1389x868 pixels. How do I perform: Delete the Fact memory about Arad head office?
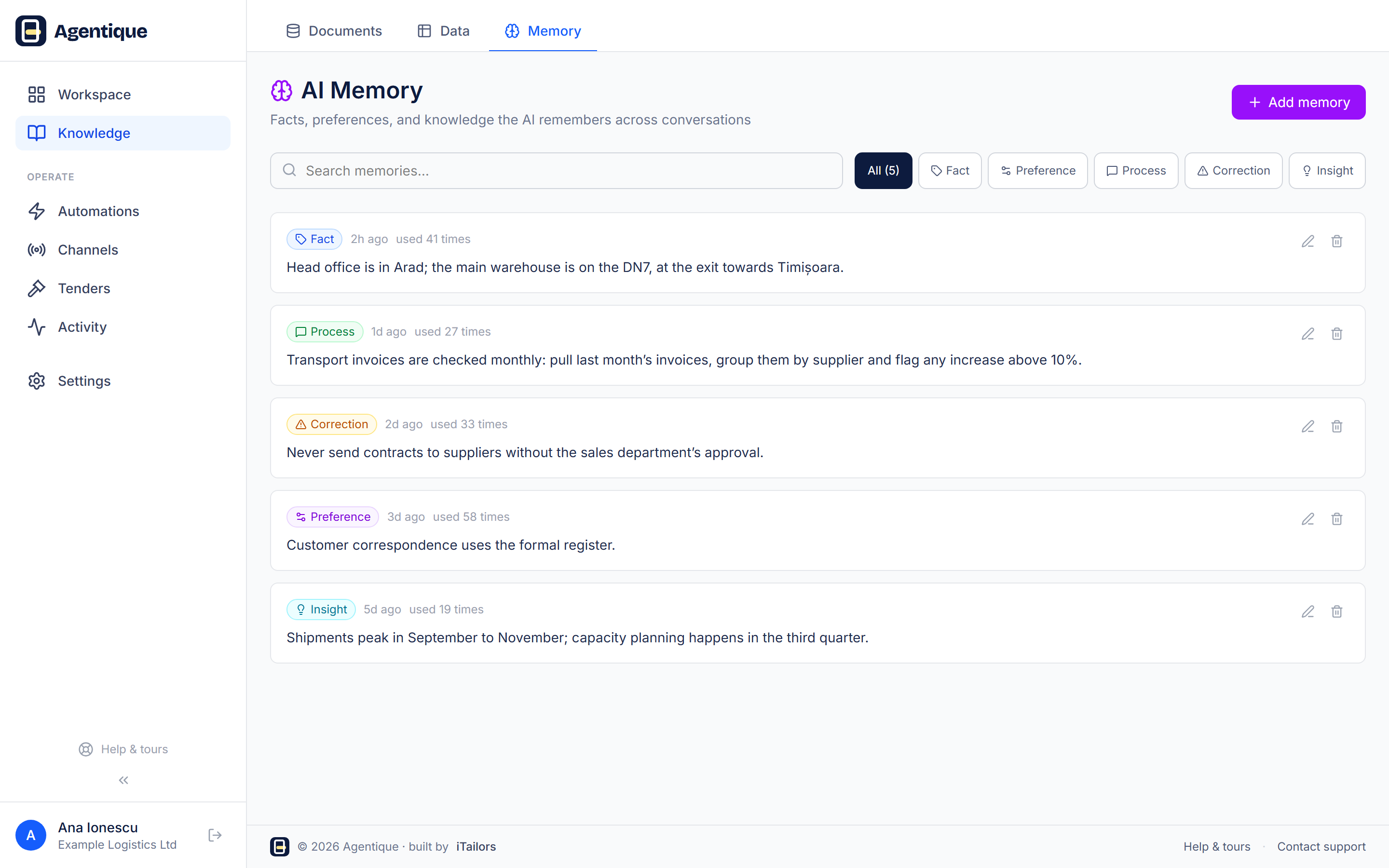coord(1337,241)
